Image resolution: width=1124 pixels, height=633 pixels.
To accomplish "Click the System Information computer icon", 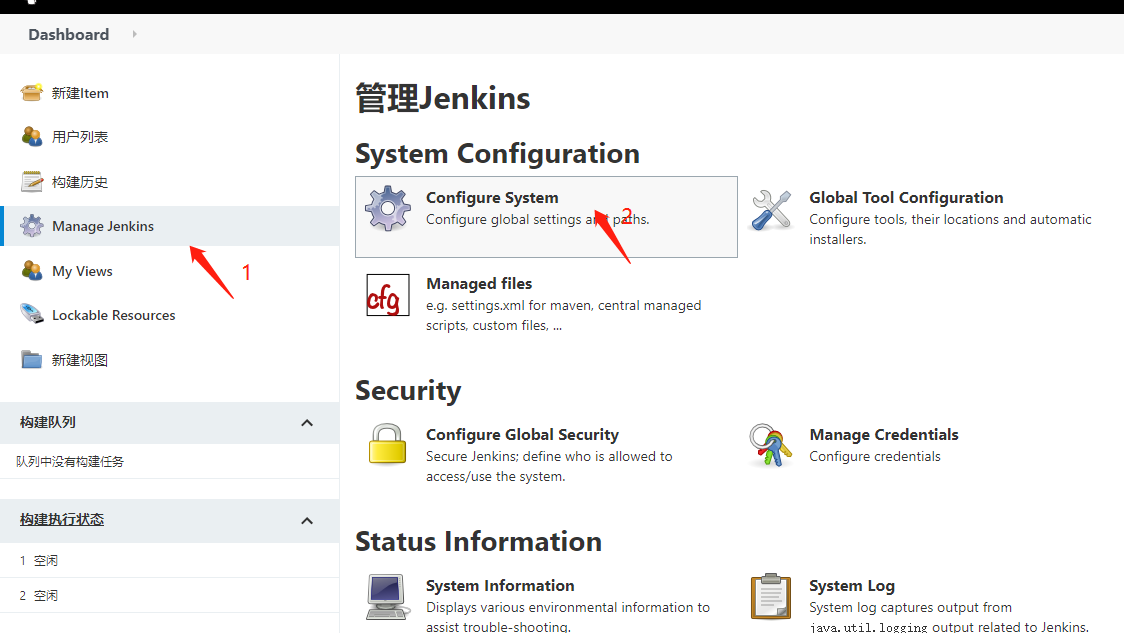I will [388, 596].
